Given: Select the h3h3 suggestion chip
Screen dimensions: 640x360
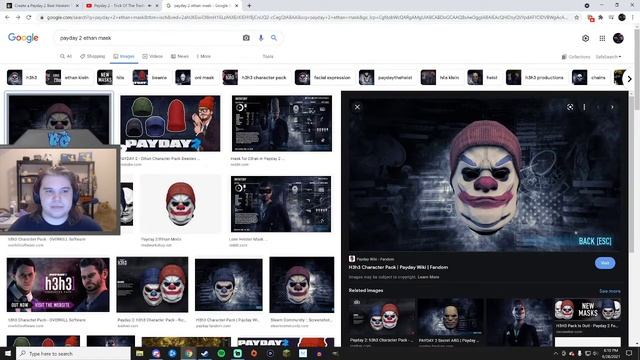Looking at the screenshot, I should pos(22,78).
